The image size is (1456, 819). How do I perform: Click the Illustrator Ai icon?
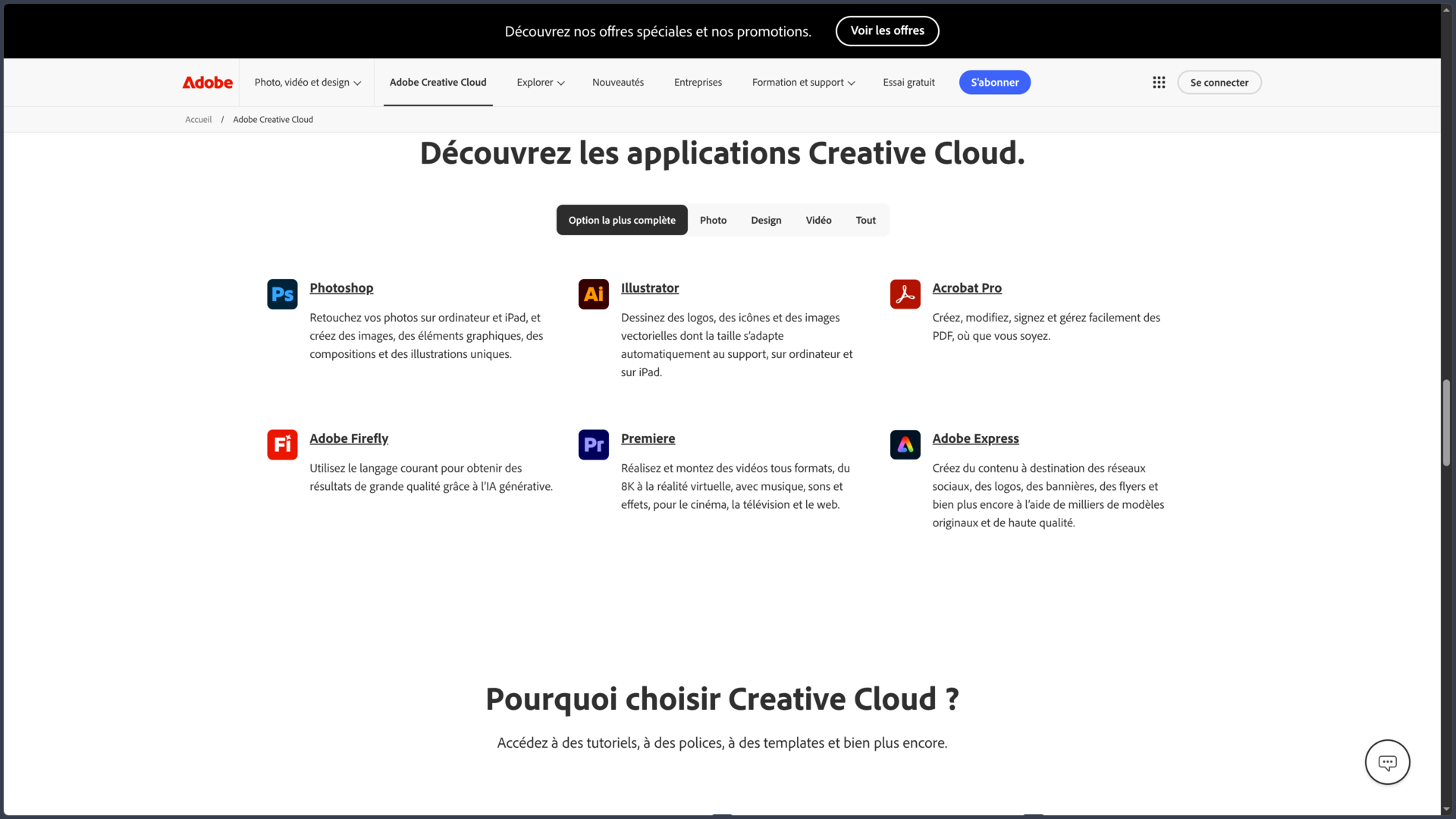pos(594,294)
